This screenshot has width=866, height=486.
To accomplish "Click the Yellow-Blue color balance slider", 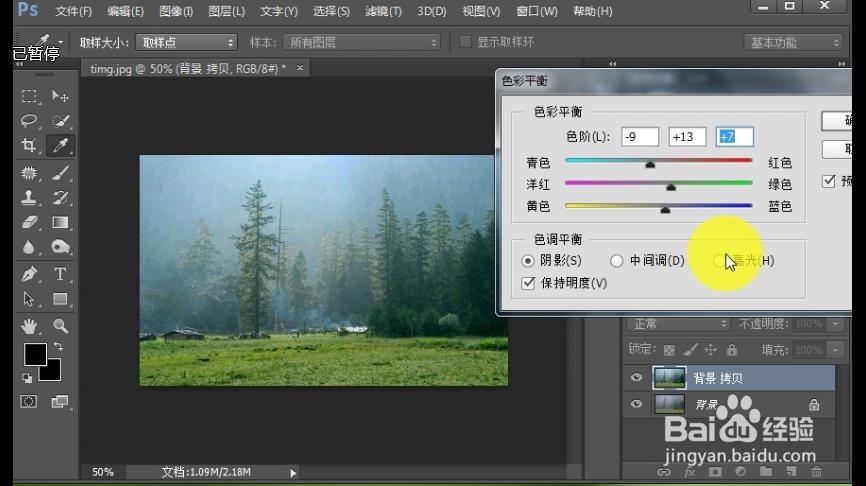I will click(658, 206).
